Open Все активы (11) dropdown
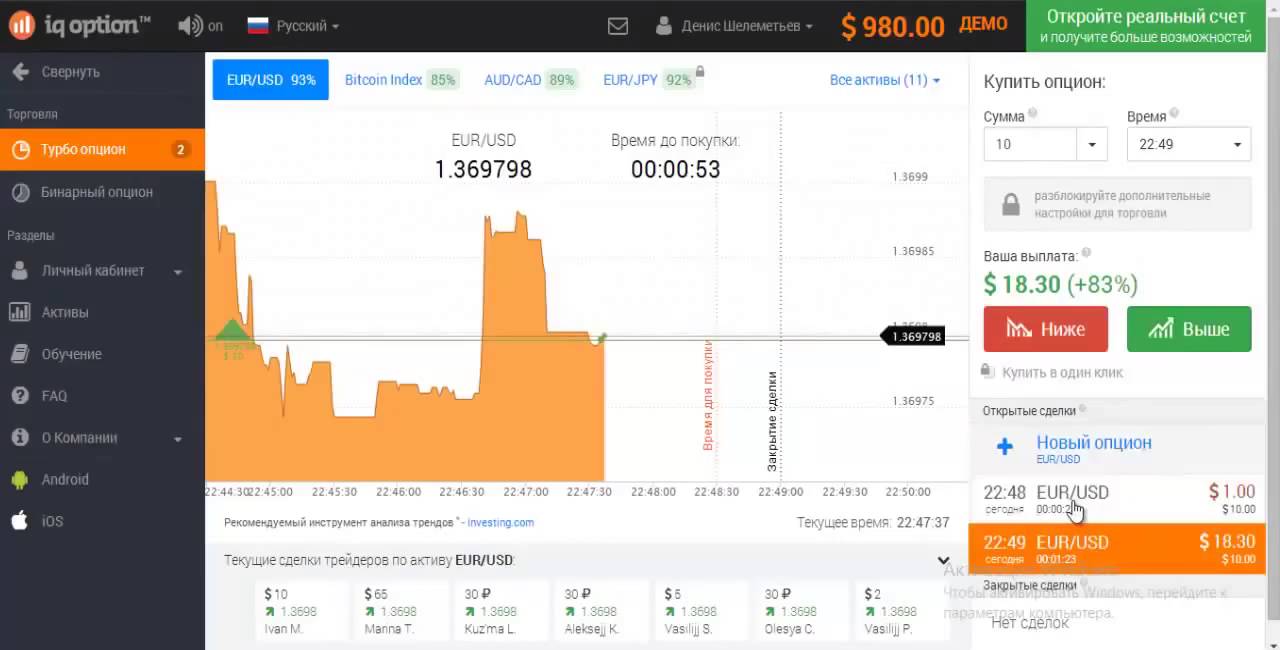The image size is (1280, 650). pyautogui.click(x=885, y=80)
